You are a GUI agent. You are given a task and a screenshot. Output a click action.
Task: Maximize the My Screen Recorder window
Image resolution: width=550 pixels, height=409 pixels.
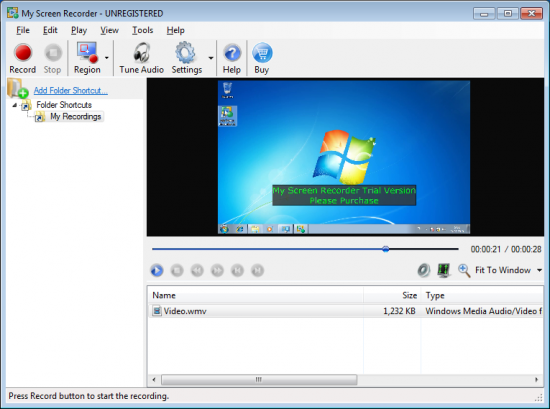[508, 14]
